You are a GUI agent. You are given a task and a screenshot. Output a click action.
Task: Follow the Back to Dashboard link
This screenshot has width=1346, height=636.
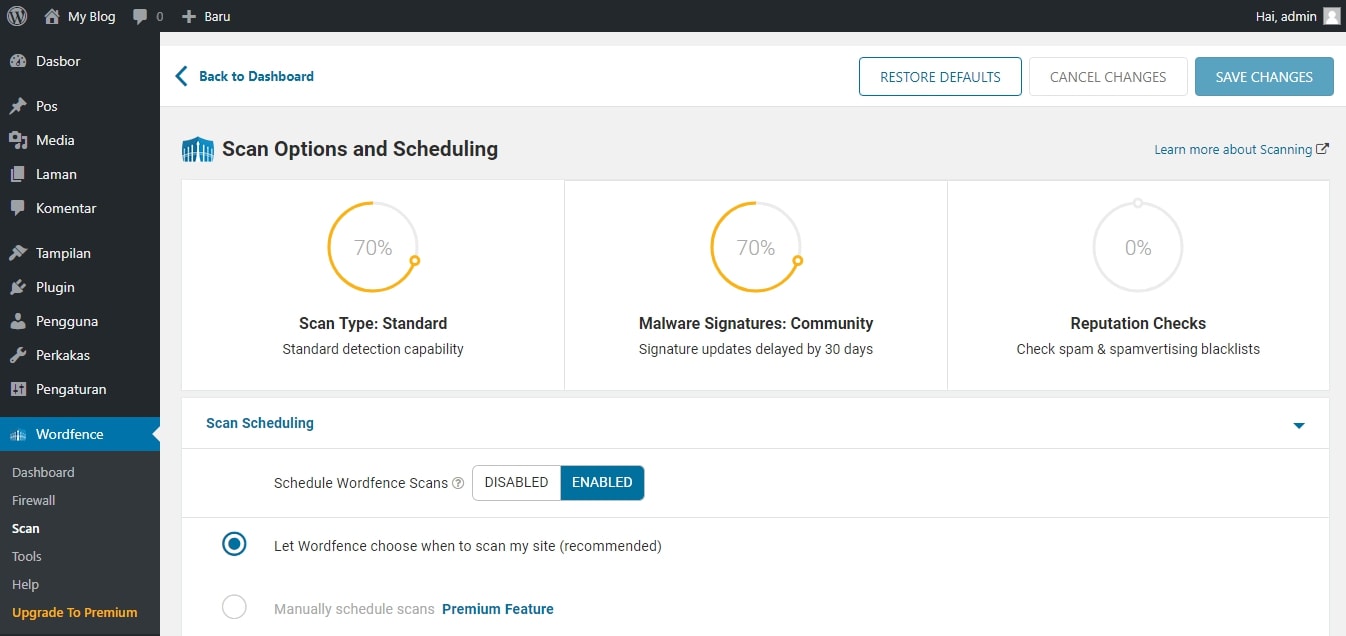coord(256,76)
